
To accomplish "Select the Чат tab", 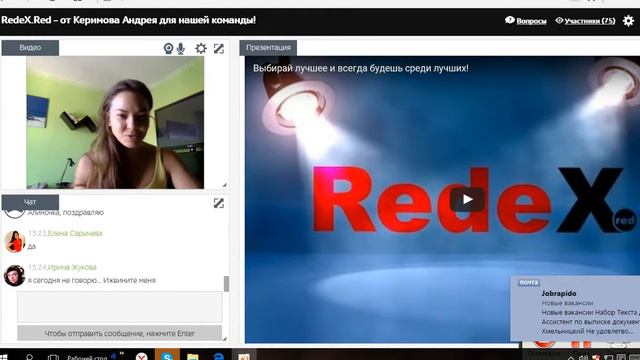I will [30, 202].
